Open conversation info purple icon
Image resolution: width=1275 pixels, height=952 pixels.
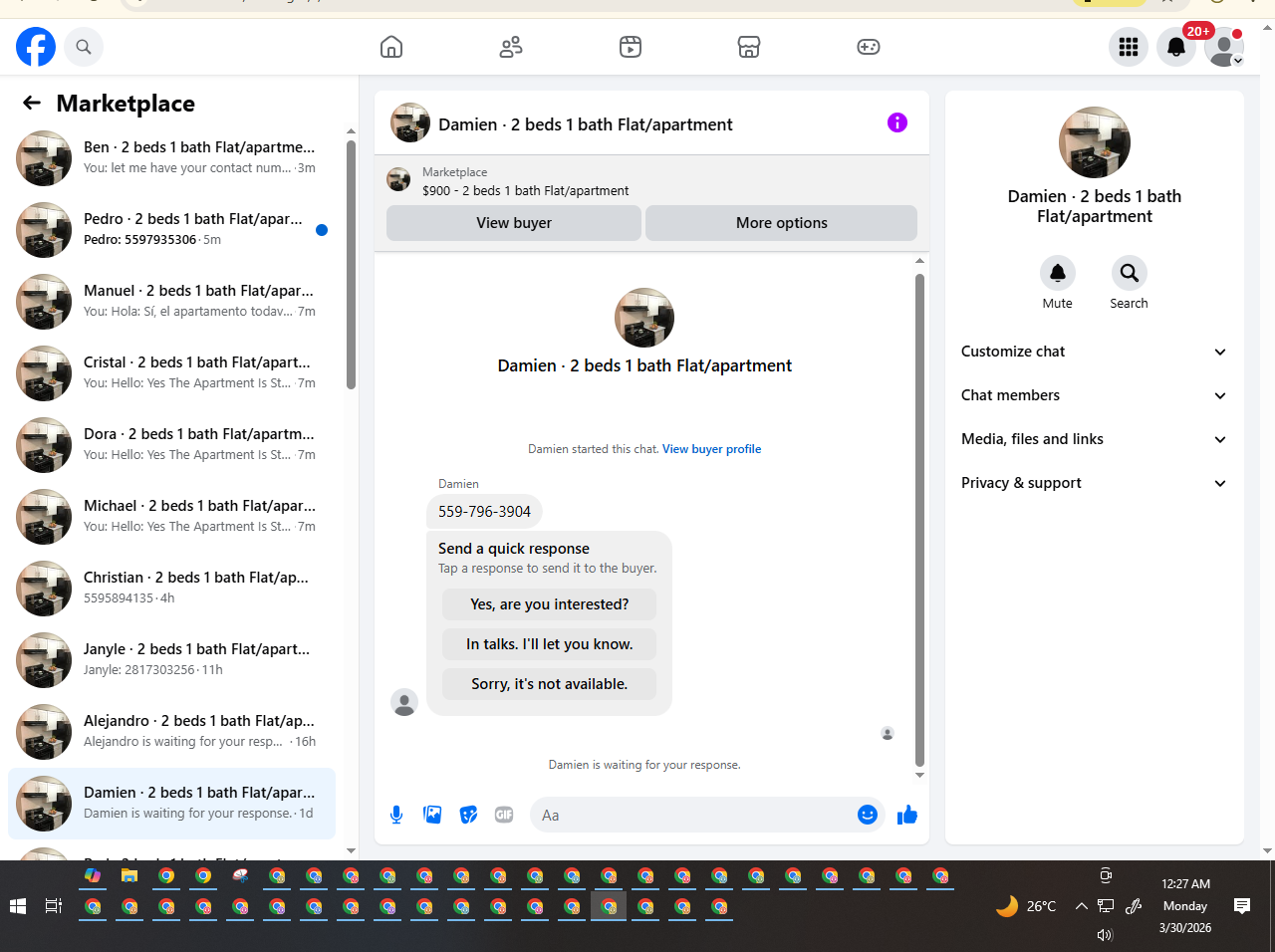coord(897,122)
